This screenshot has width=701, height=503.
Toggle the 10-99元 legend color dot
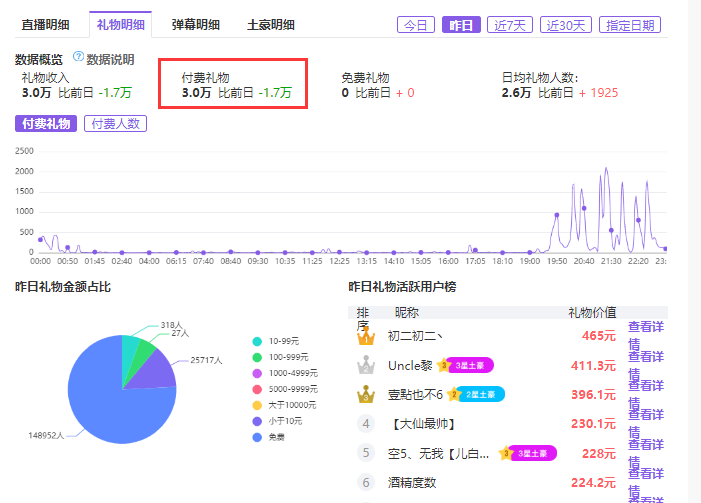(x=257, y=342)
